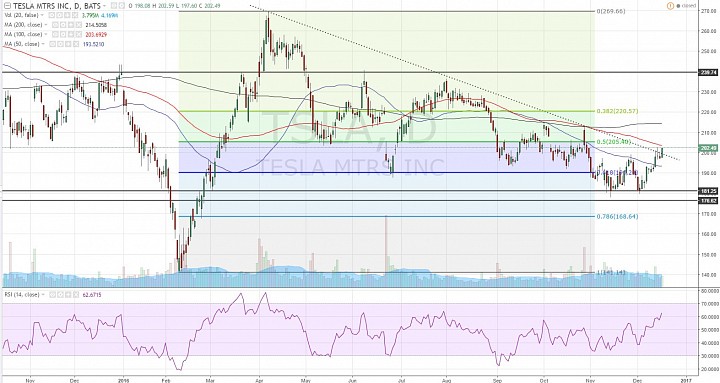
Task: Open the MA (50, close) dropdown arrow
Action: tap(43, 44)
